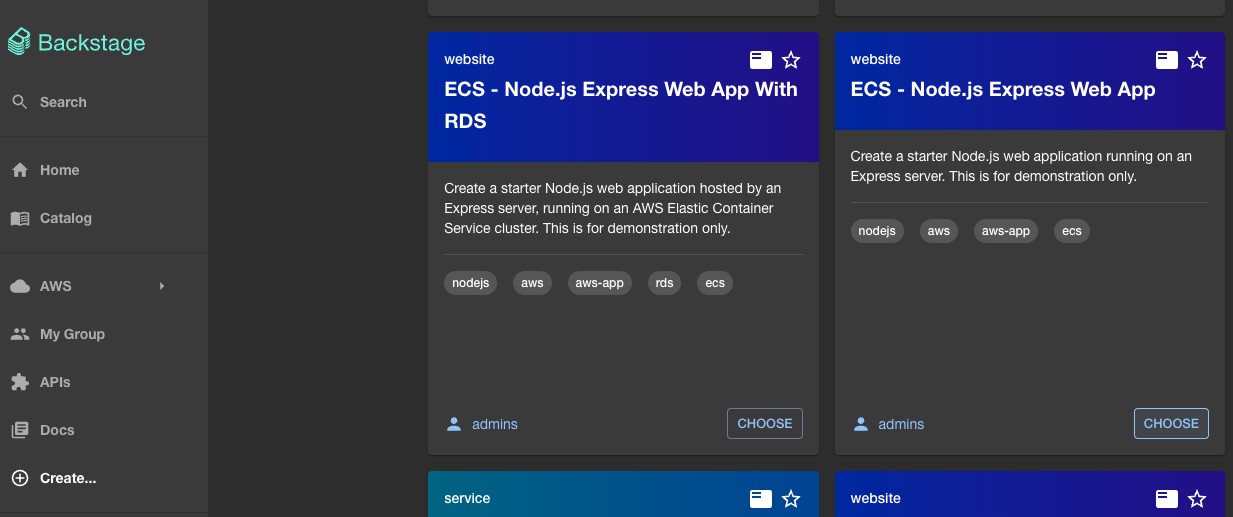The image size is (1233, 517).
Task: Click the Backstage logo
Action: (x=77, y=42)
